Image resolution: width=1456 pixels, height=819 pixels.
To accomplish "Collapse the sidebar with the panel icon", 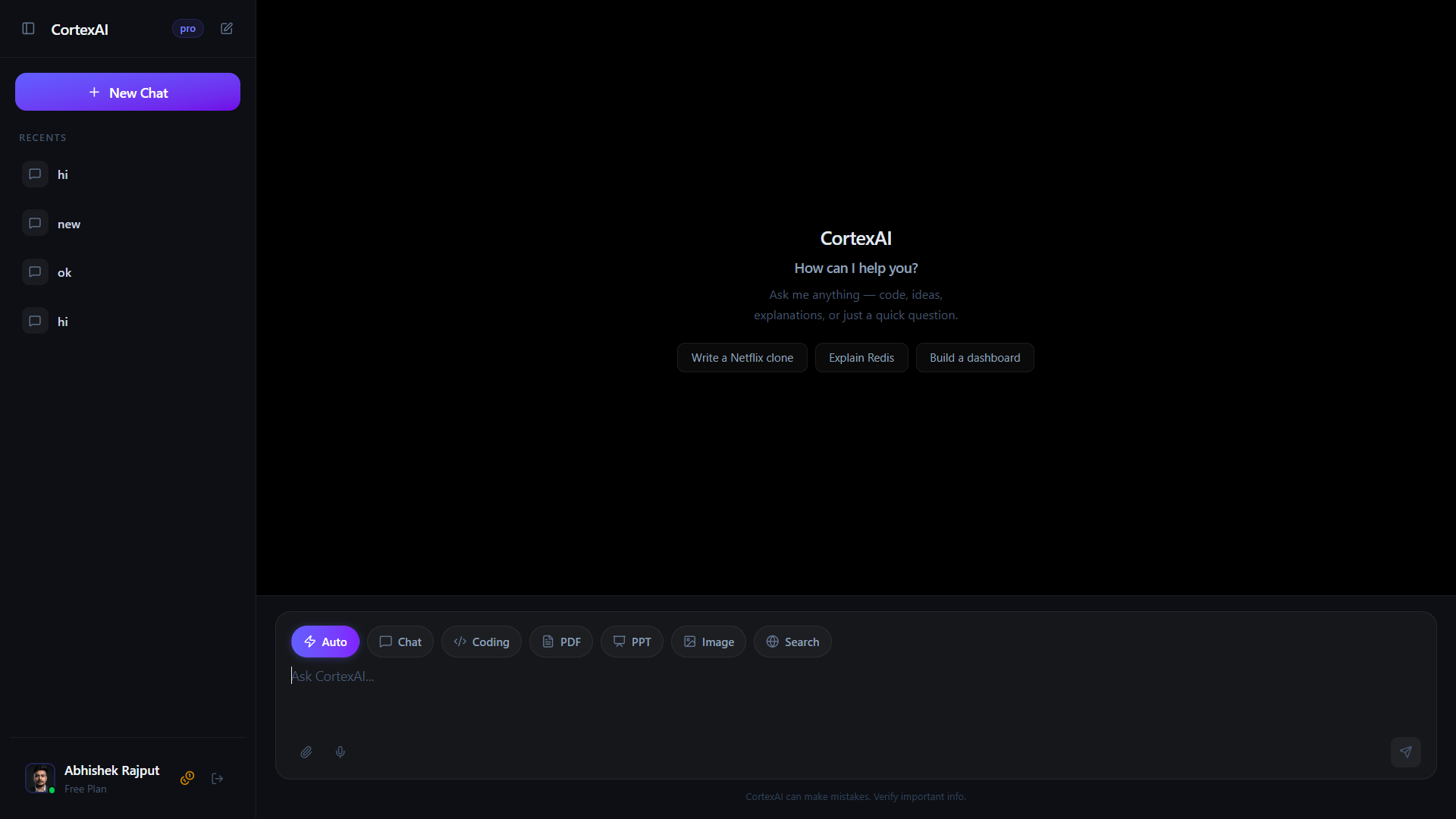I will 28,28.
